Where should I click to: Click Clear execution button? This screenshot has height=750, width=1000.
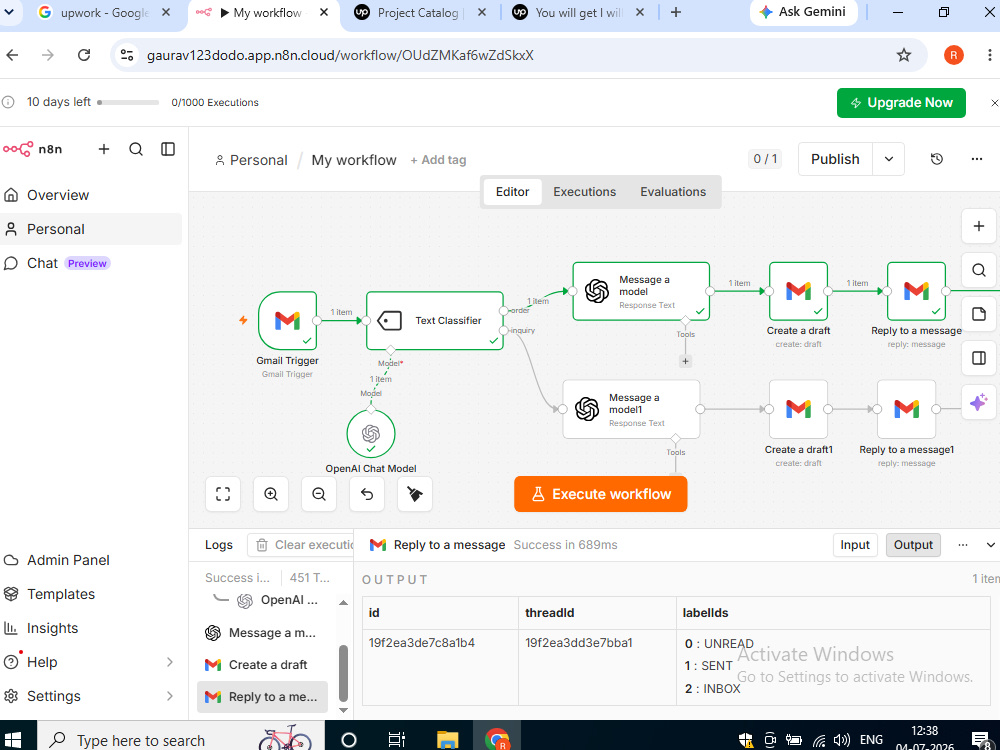(x=301, y=545)
